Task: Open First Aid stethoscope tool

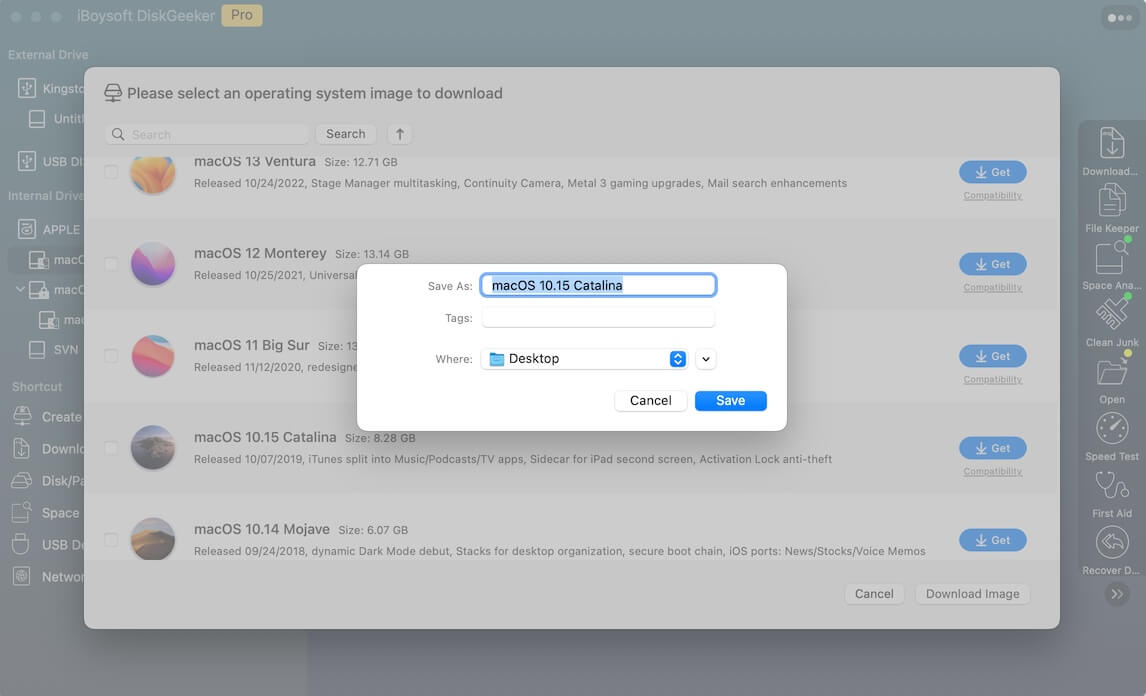Action: 1111,486
